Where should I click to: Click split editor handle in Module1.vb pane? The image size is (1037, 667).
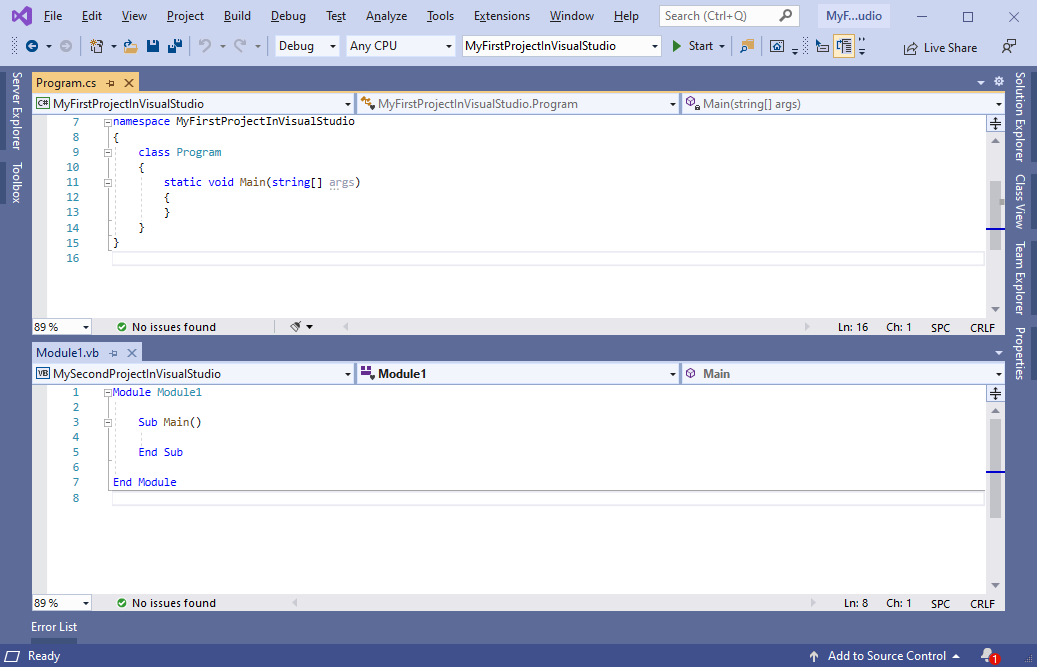995,394
